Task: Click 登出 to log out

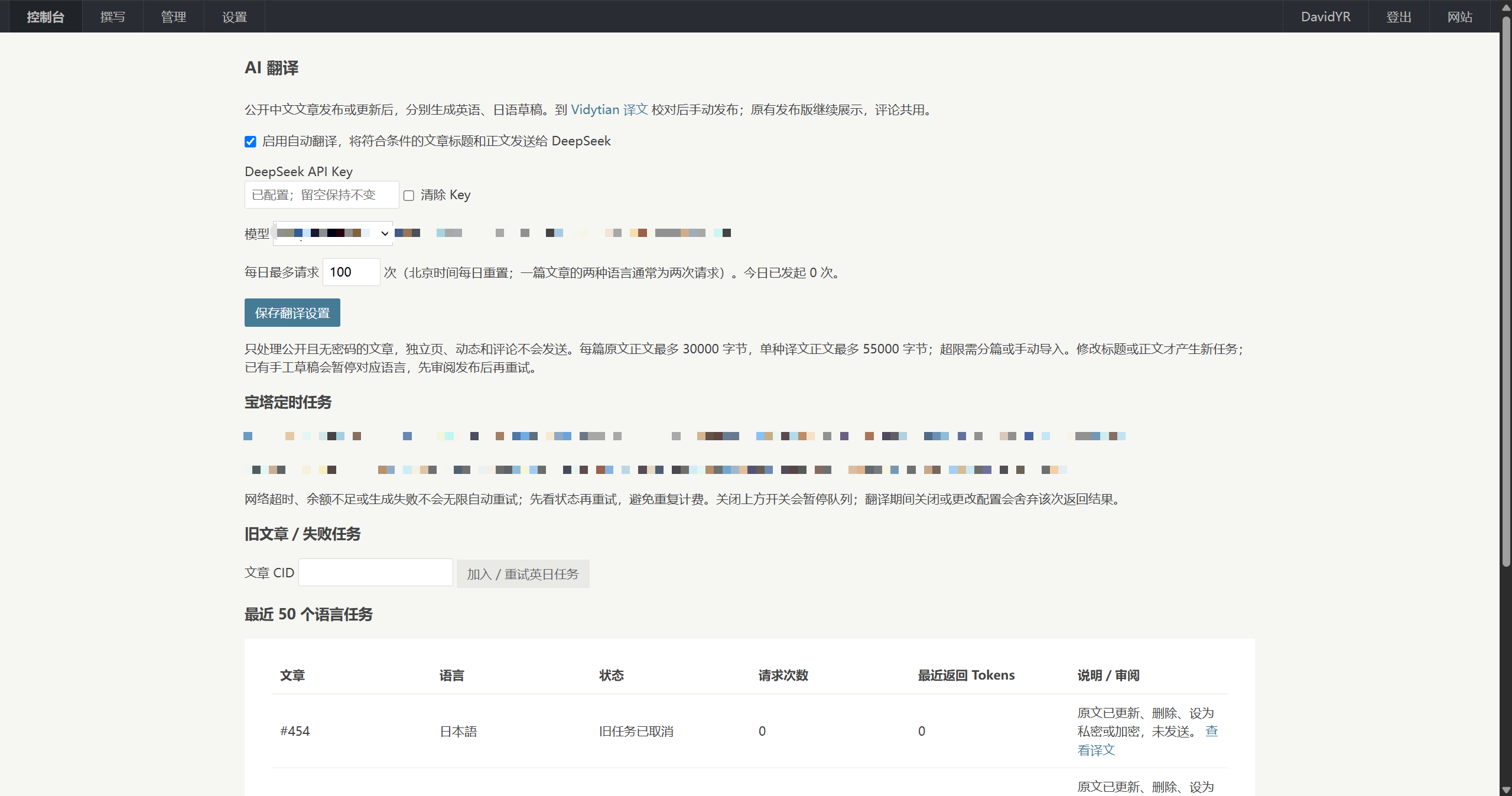Action: 1399,17
